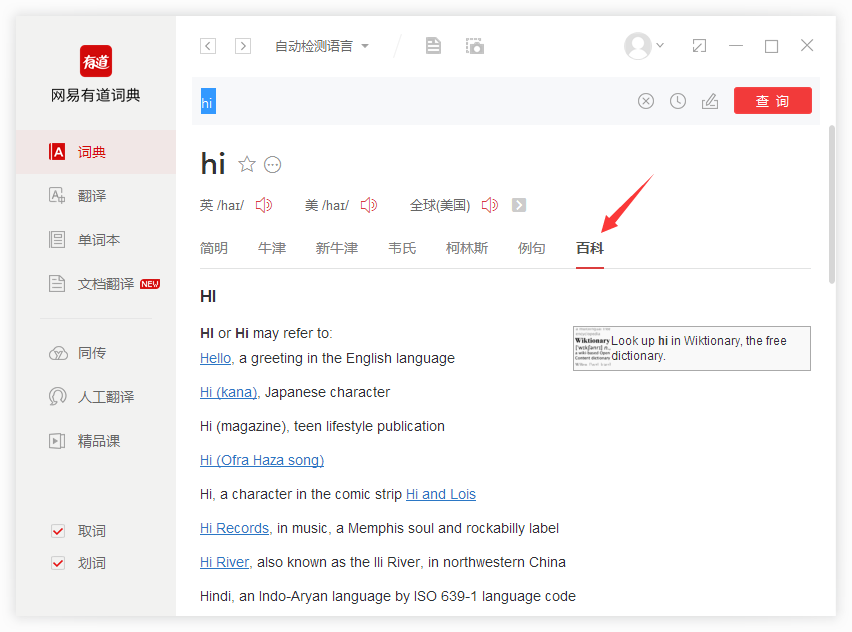Clear the search box with the X icon

point(645,100)
